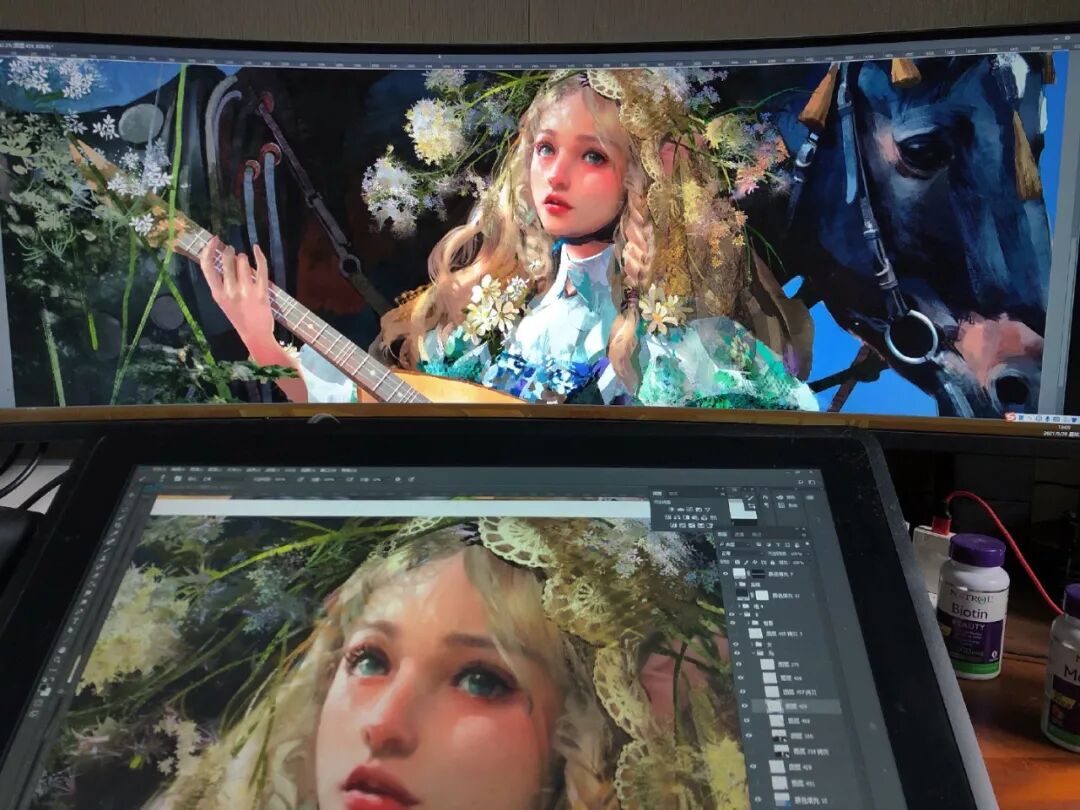This screenshot has width=1080, height=810.
Task: Filter layers by shape layer icon
Action: 787,544
